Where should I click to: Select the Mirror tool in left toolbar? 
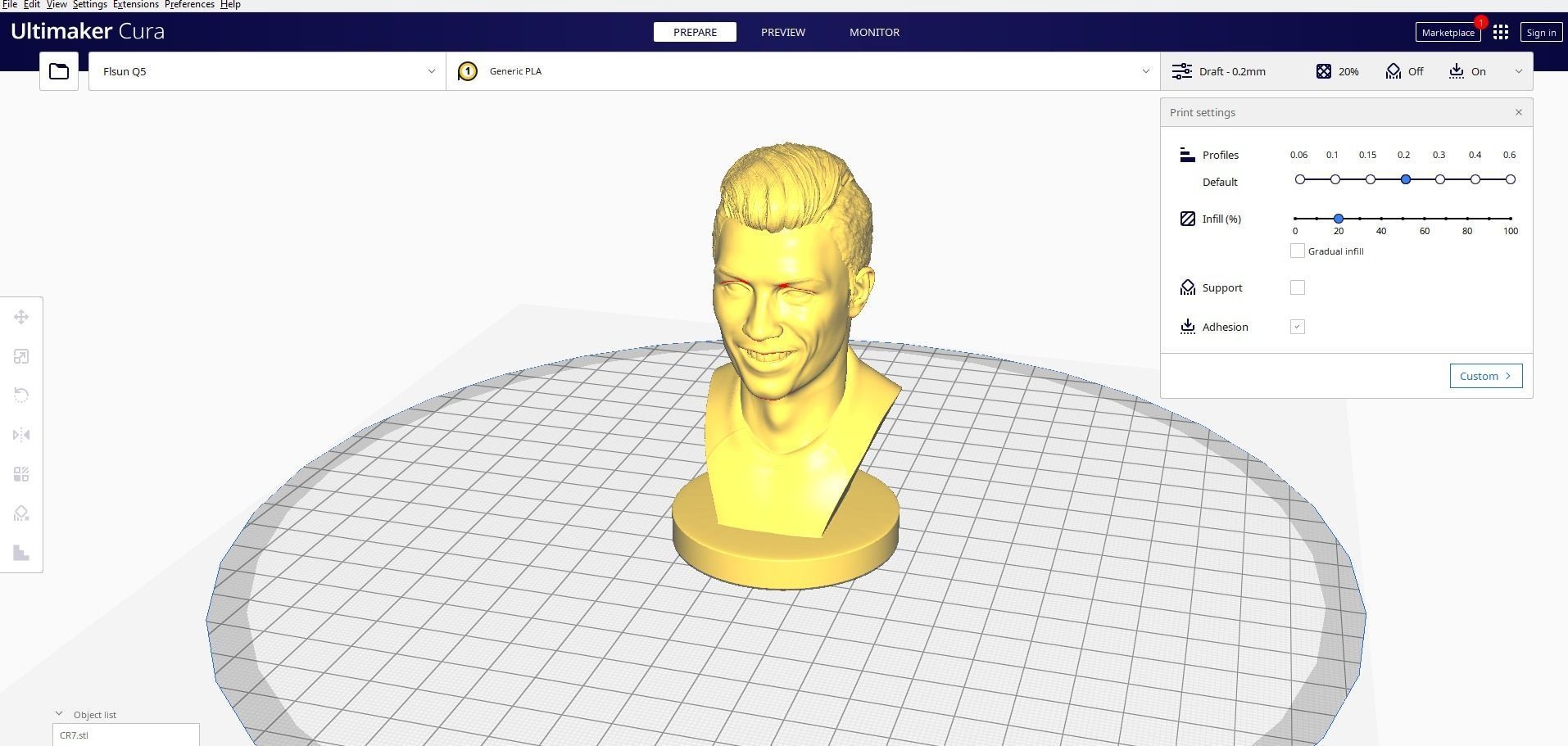point(21,435)
